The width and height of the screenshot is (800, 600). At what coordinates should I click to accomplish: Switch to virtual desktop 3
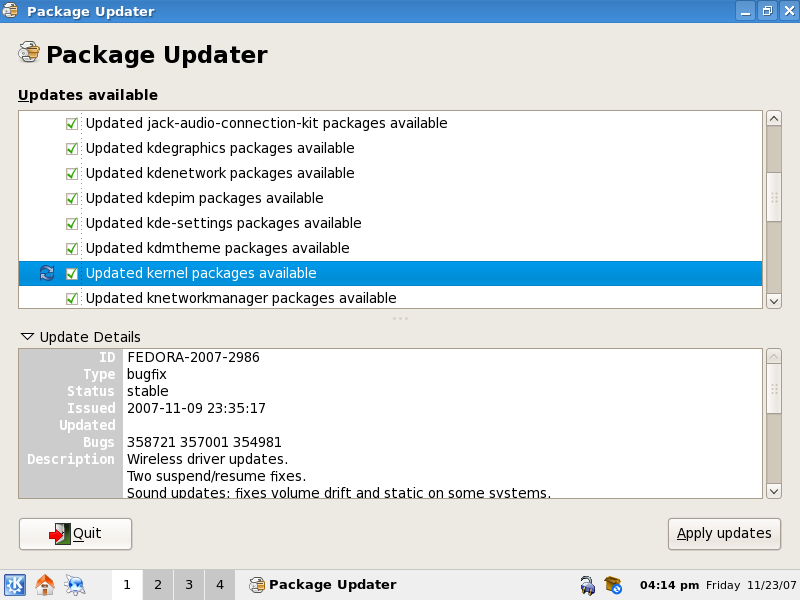[189, 585]
